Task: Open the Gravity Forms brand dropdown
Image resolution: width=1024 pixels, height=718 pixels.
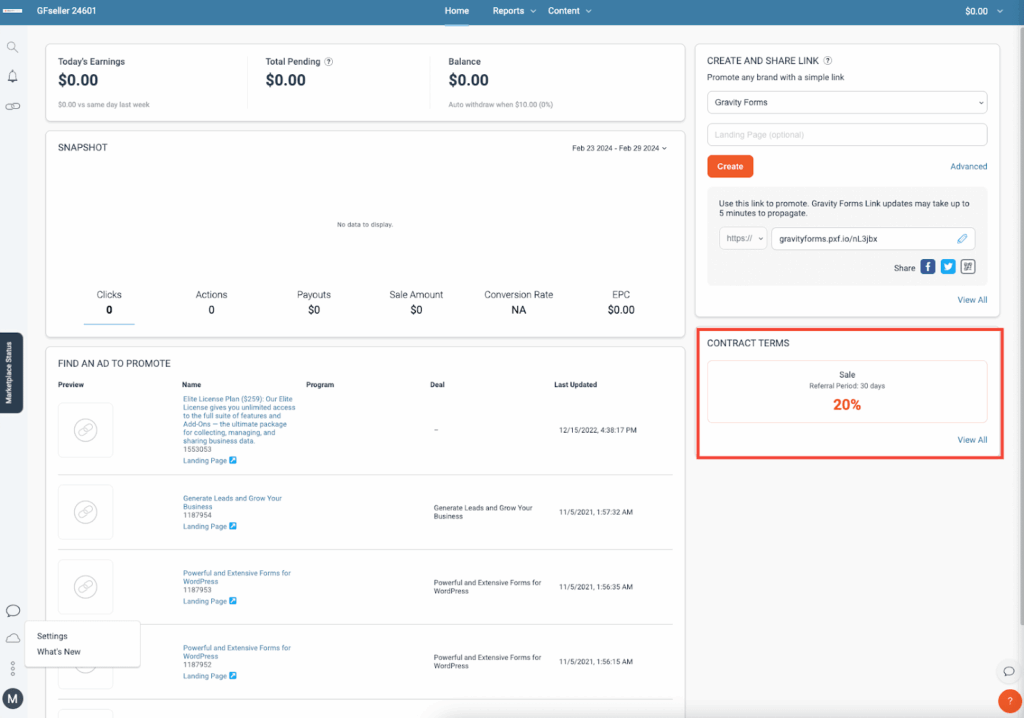Action: pyautogui.click(x=847, y=103)
